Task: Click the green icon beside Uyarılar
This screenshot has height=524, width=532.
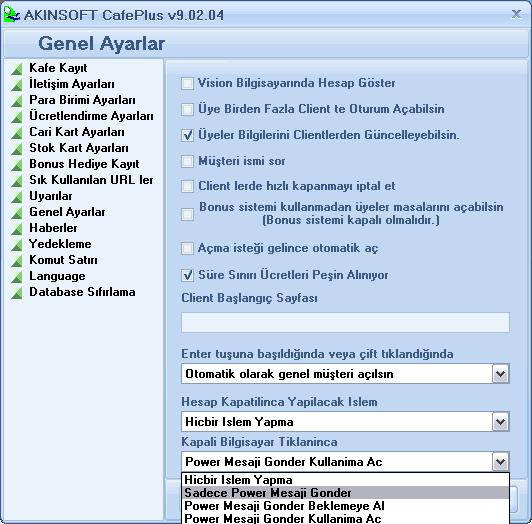Action: pos(17,197)
